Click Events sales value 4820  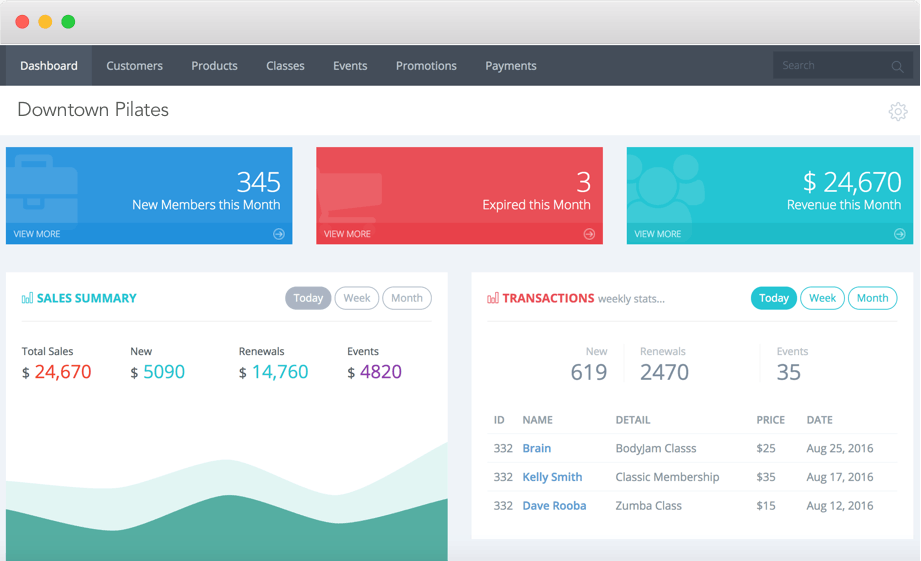pos(381,372)
